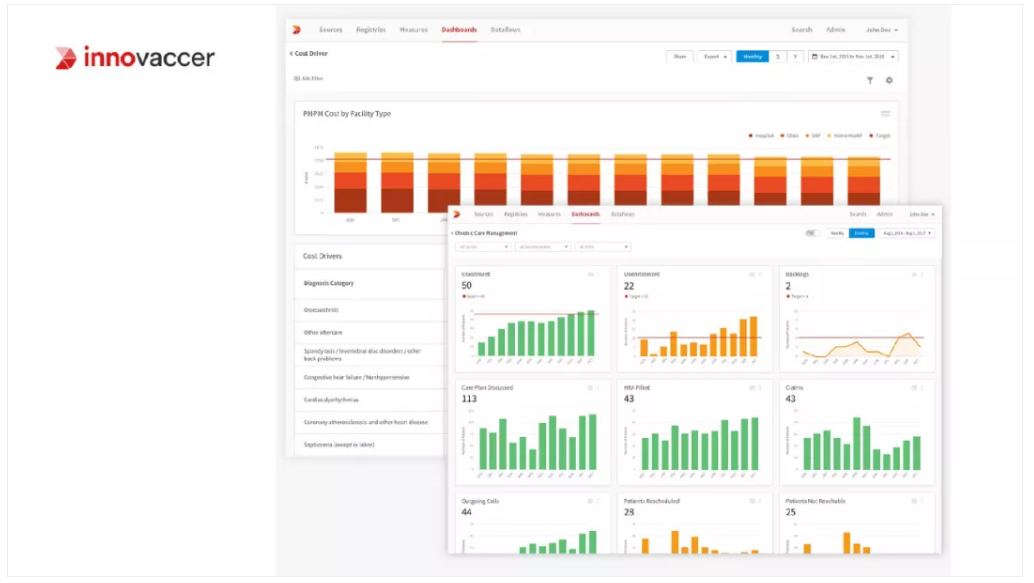Select the Monthly view in Chronic Care Management

pos(861,233)
